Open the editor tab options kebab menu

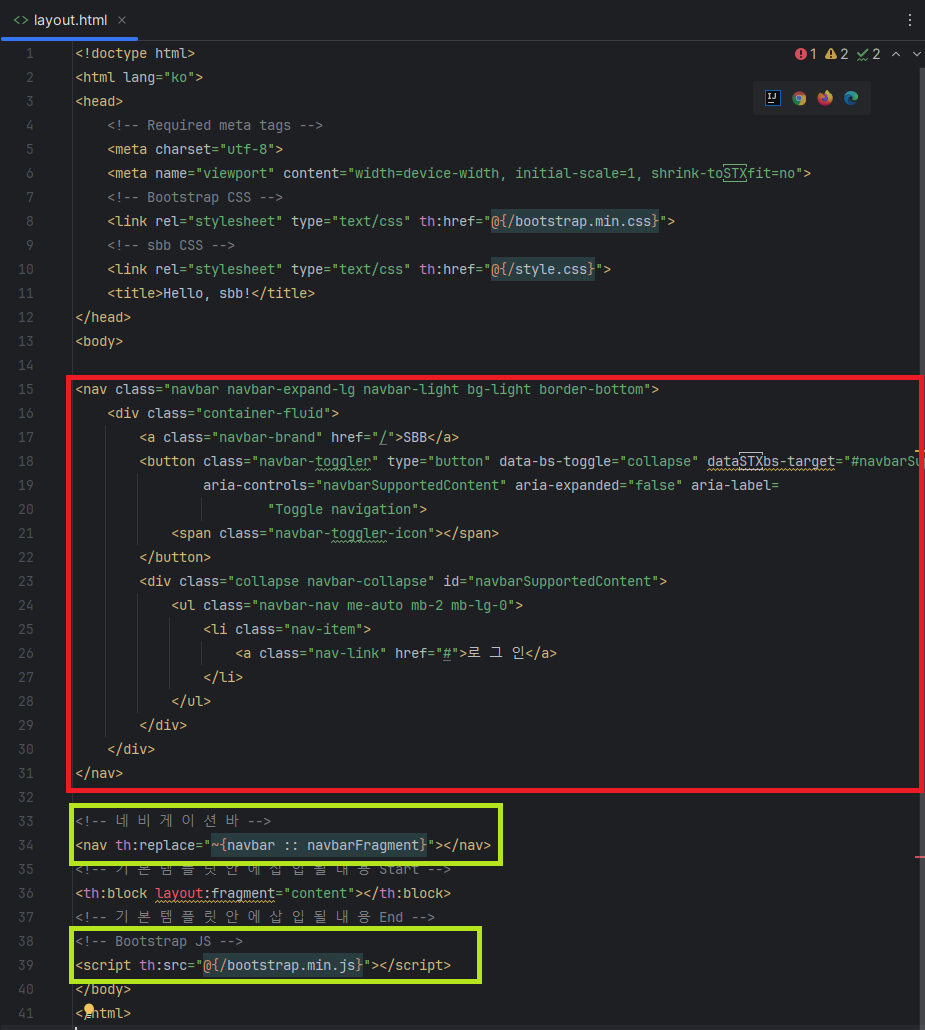910,20
